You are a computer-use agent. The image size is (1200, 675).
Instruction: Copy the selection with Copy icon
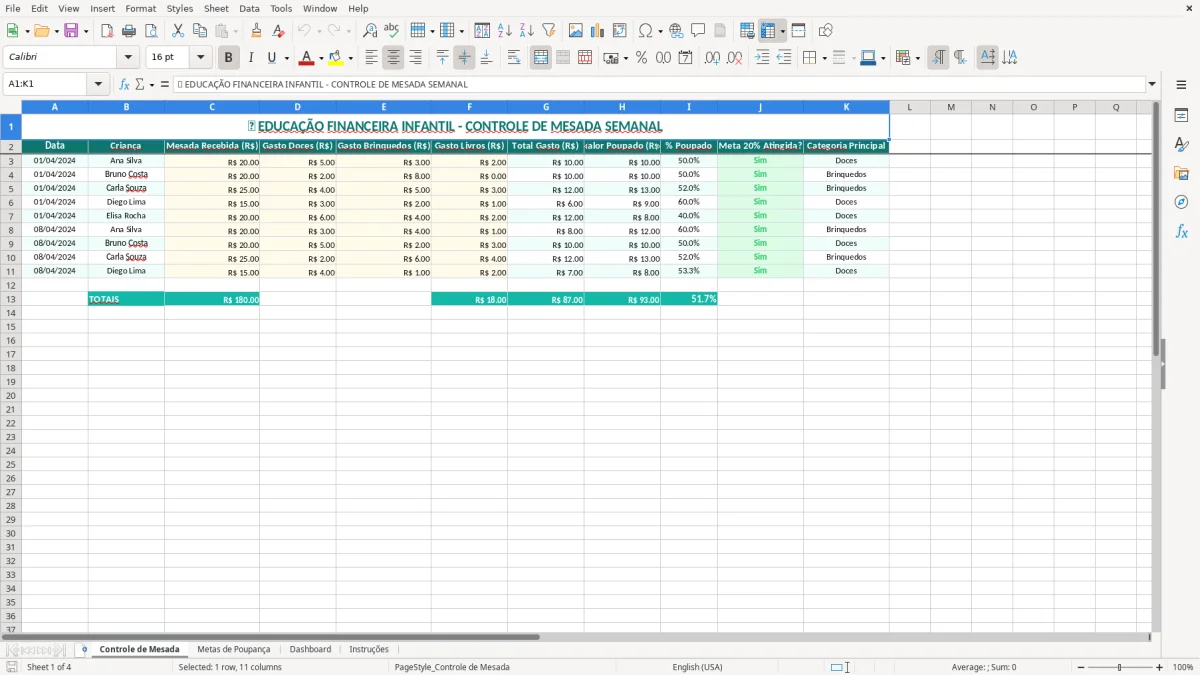point(200,31)
